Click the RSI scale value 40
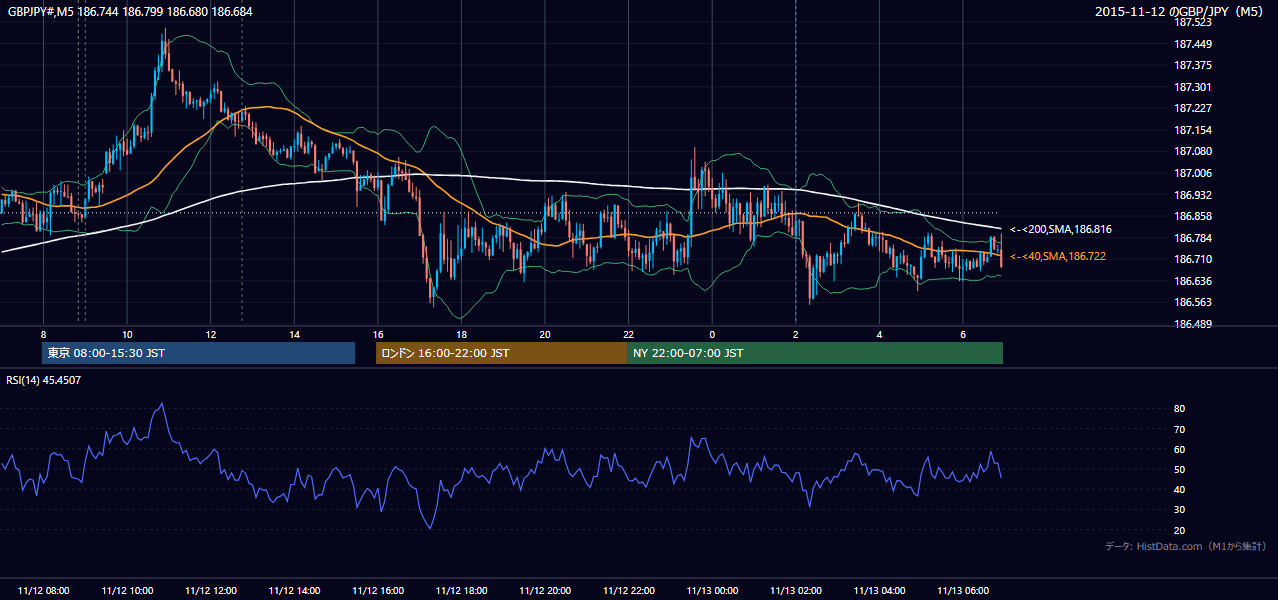Viewport: 1278px width, 600px height. point(1180,489)
